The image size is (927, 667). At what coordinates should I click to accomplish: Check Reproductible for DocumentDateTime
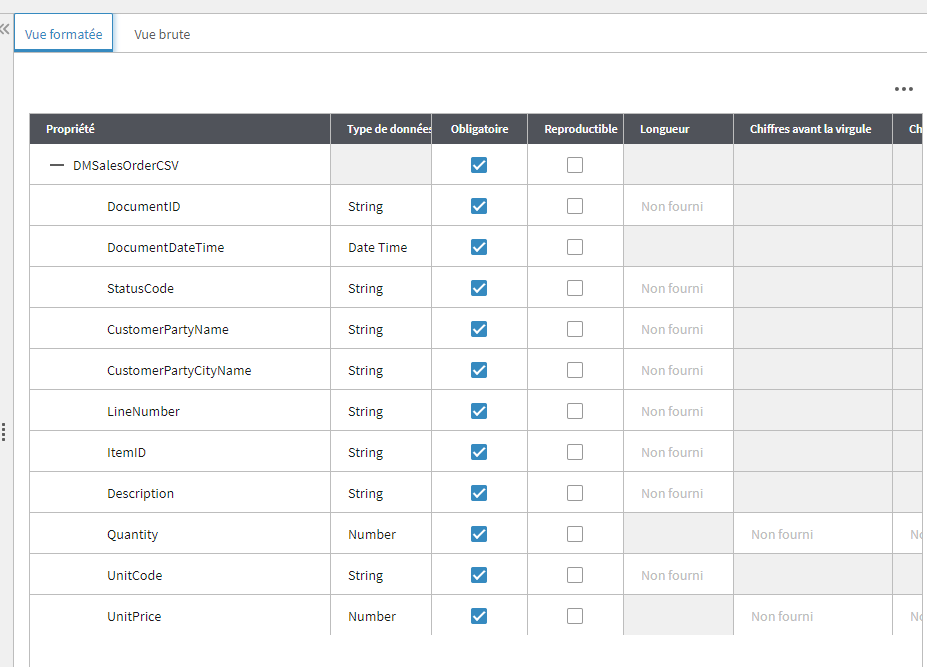click(575, 247)
